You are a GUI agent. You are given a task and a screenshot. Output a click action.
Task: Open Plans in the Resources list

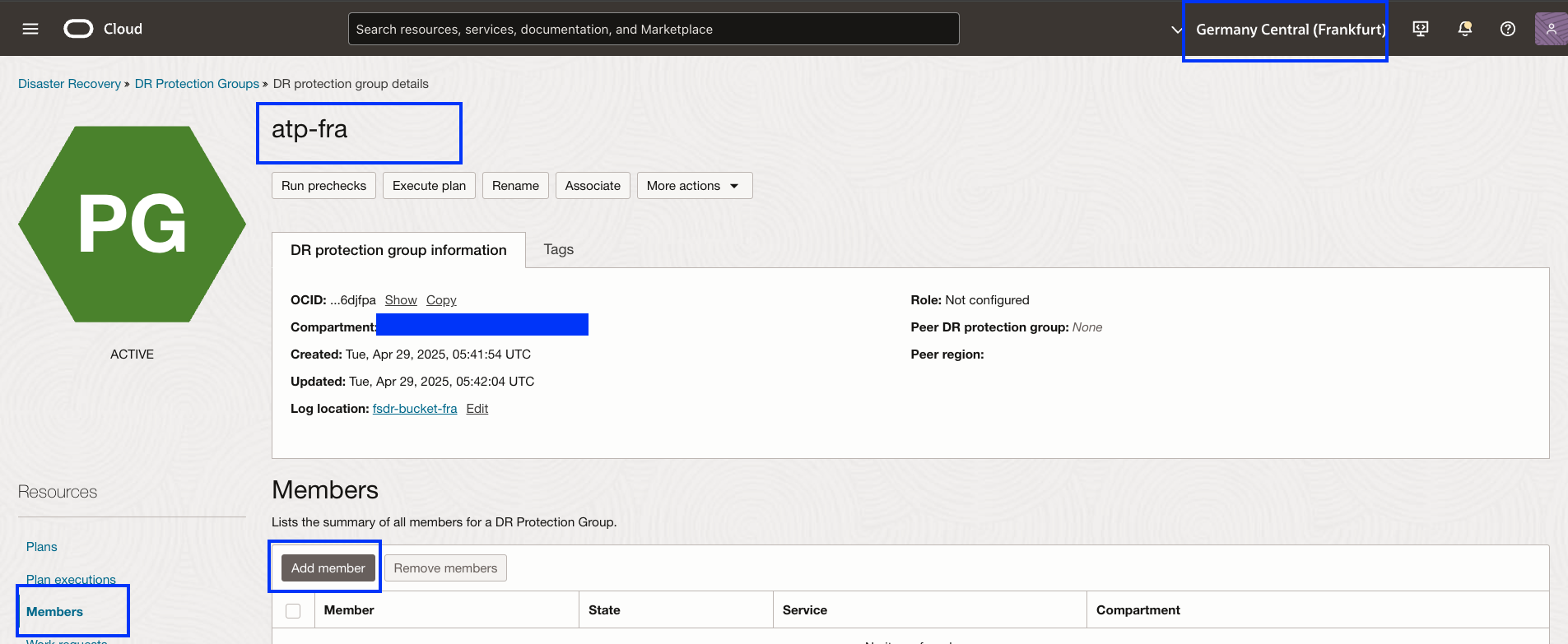point(42,547)
